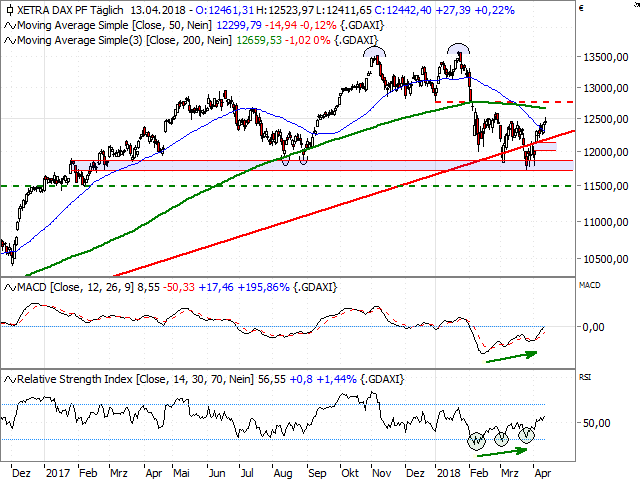Click the high value H:12523,97
640x480 pixels.
point(285,10)
